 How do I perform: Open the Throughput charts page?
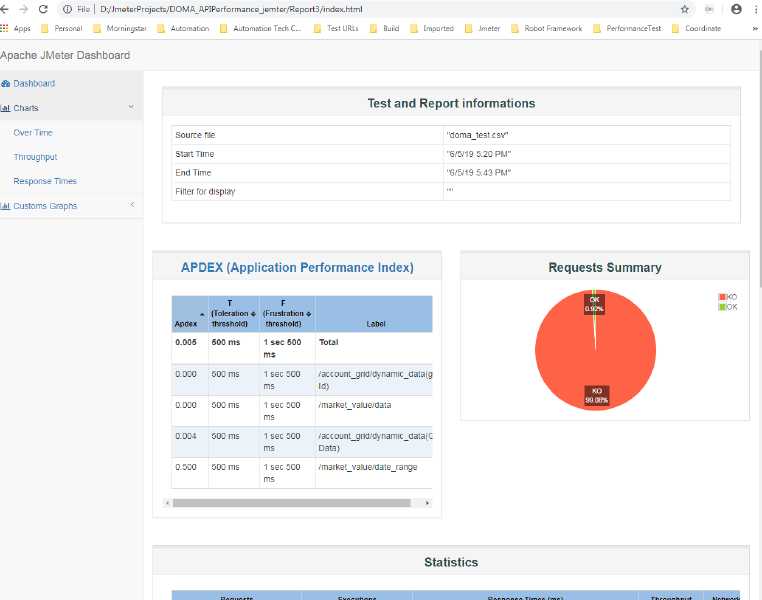point(35,157)
